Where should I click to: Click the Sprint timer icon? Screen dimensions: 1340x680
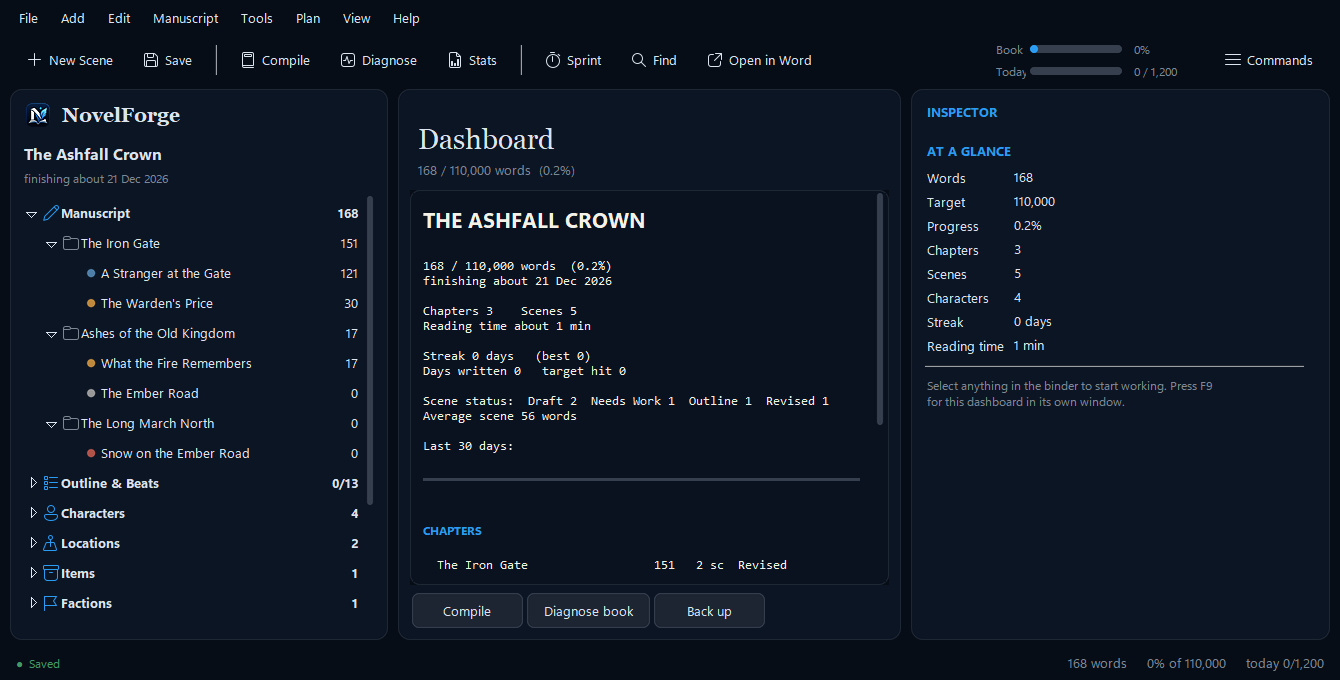(x=553, y=60)
